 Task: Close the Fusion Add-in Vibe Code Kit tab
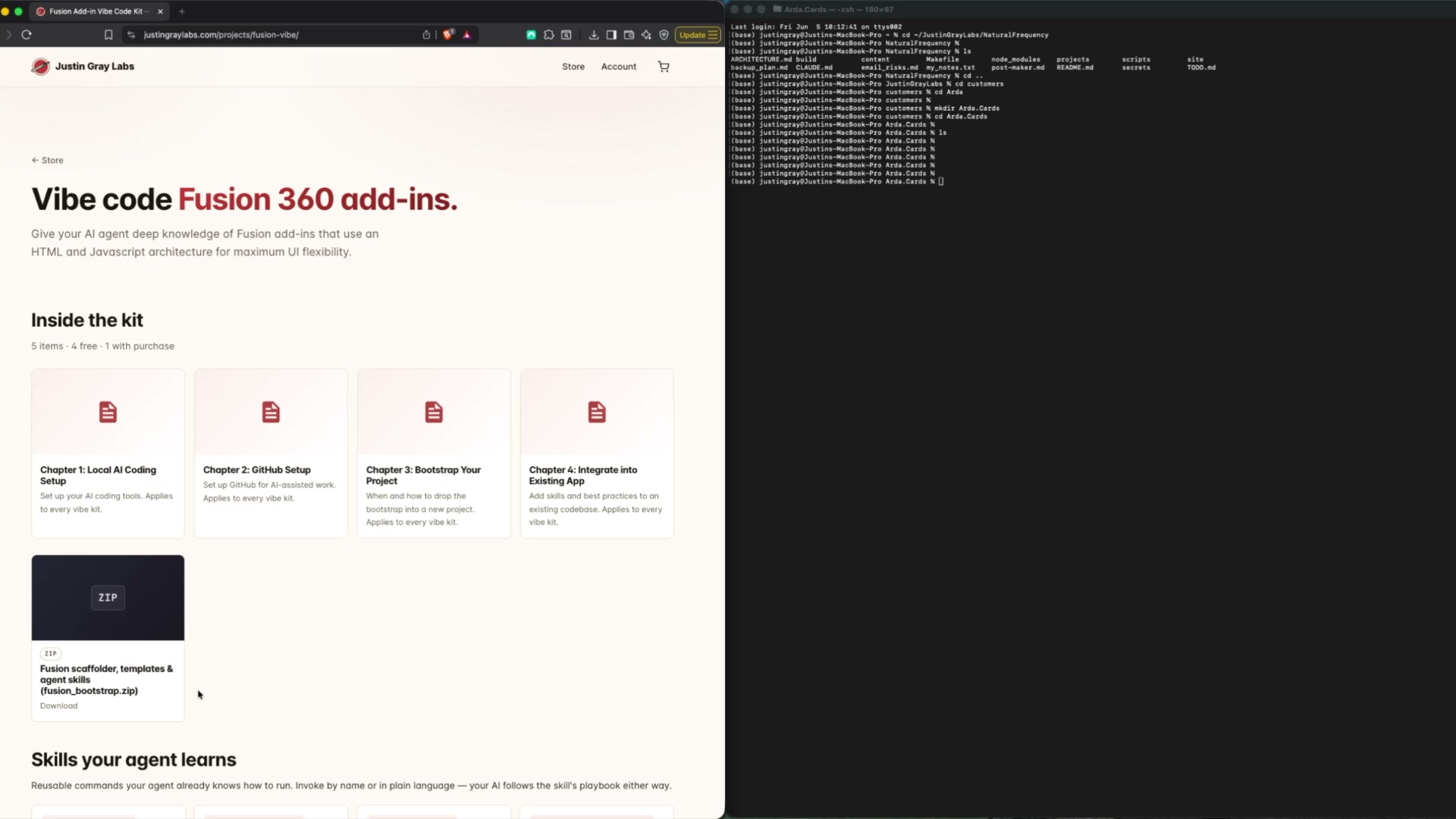click(x=160, y=11)
